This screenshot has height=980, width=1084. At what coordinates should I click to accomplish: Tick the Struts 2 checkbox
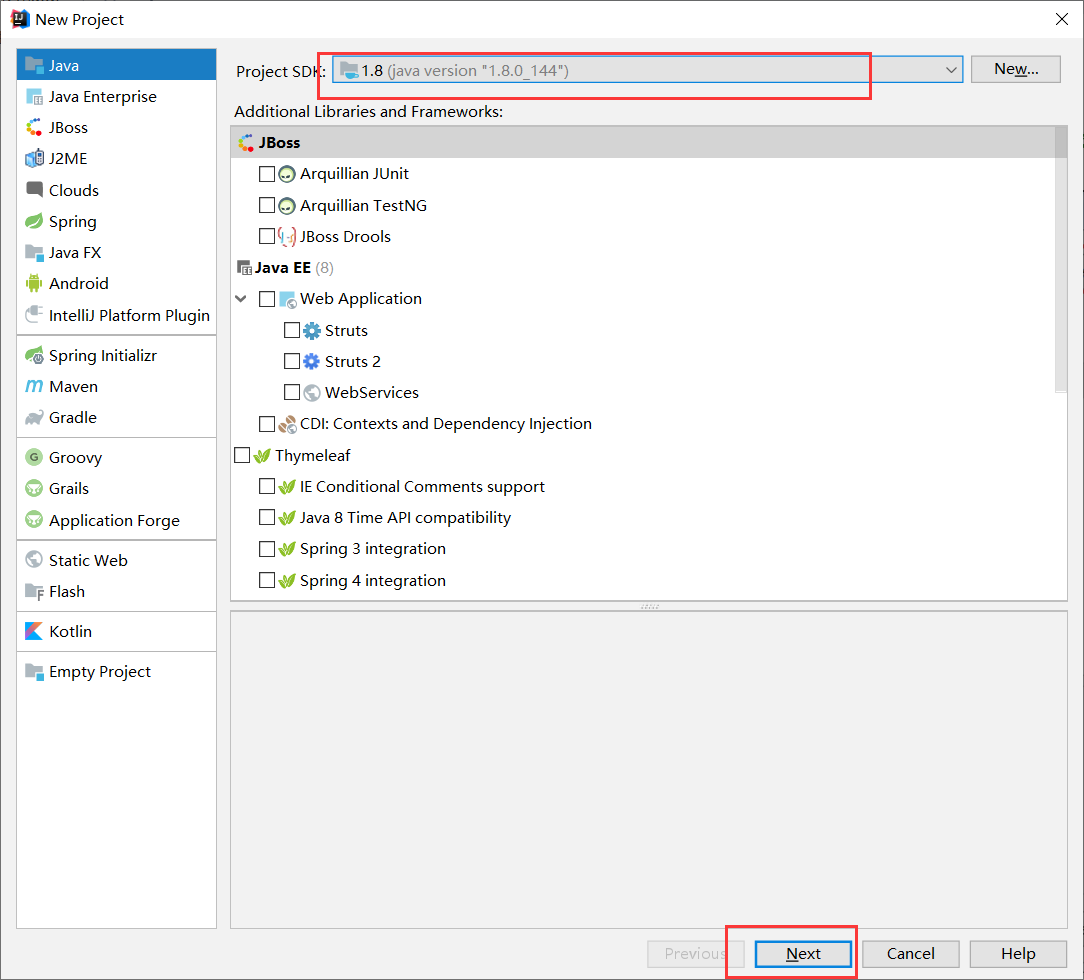(292, 361)
